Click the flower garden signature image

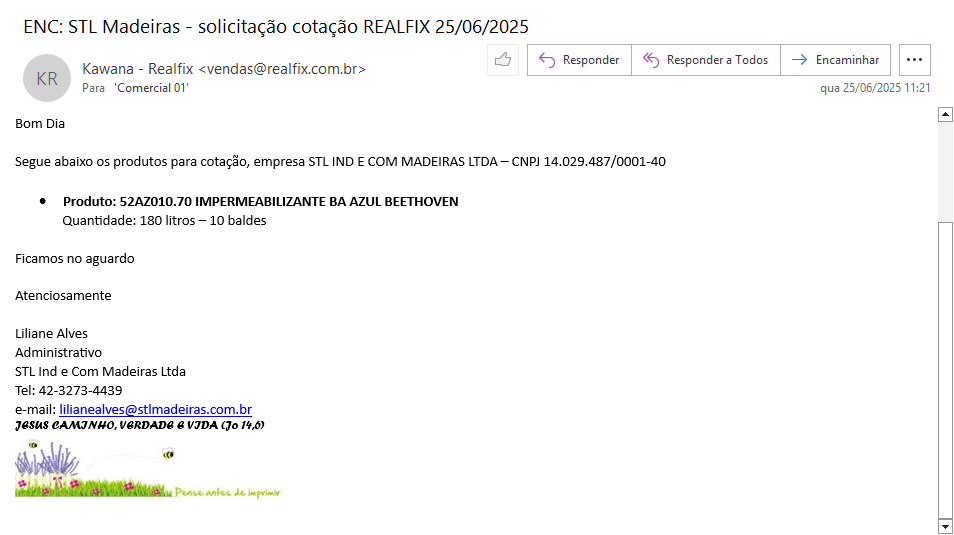(148, 470)
